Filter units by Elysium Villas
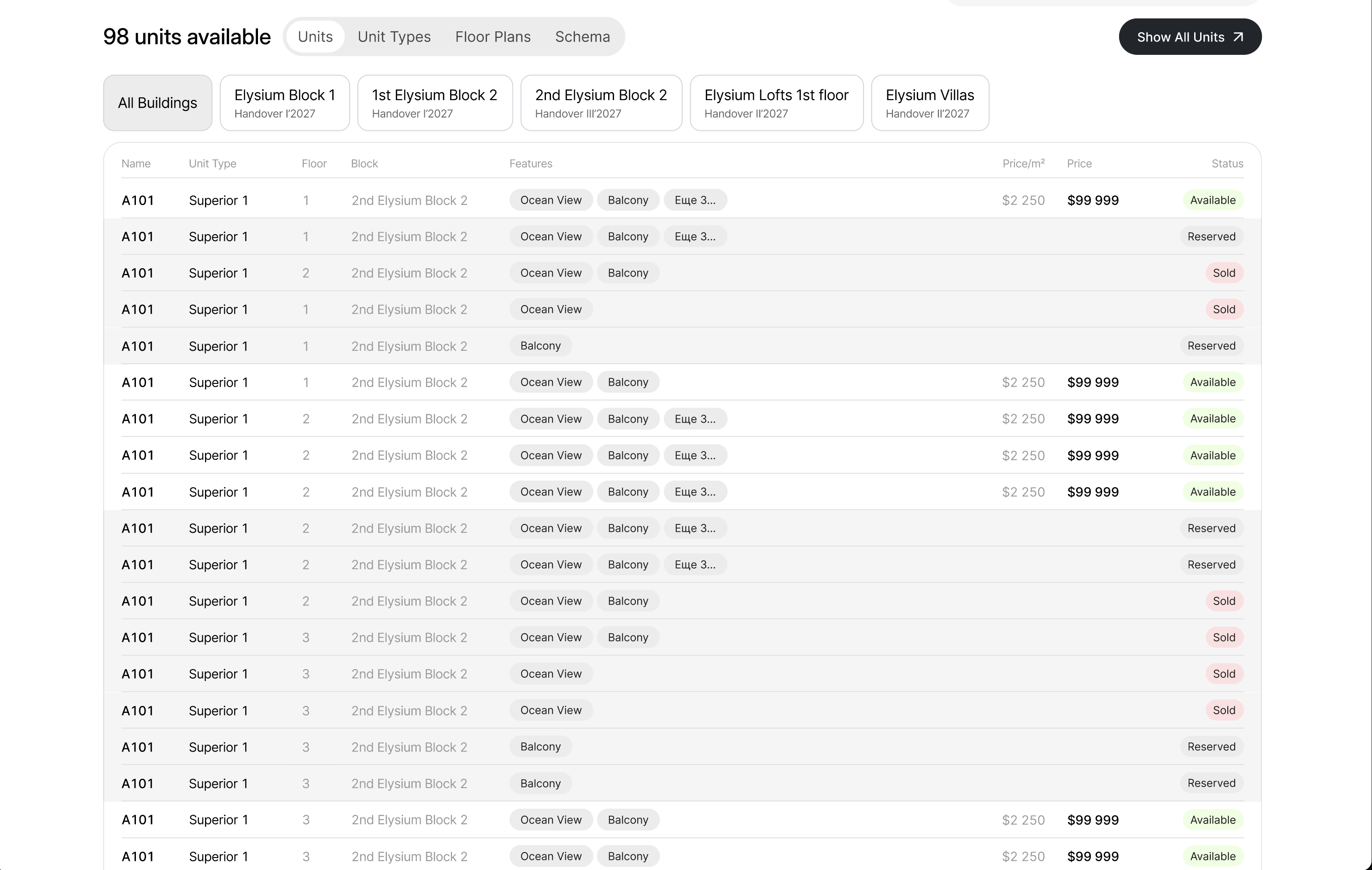This screenshot has width=1372, height=870. click(929, 103)
